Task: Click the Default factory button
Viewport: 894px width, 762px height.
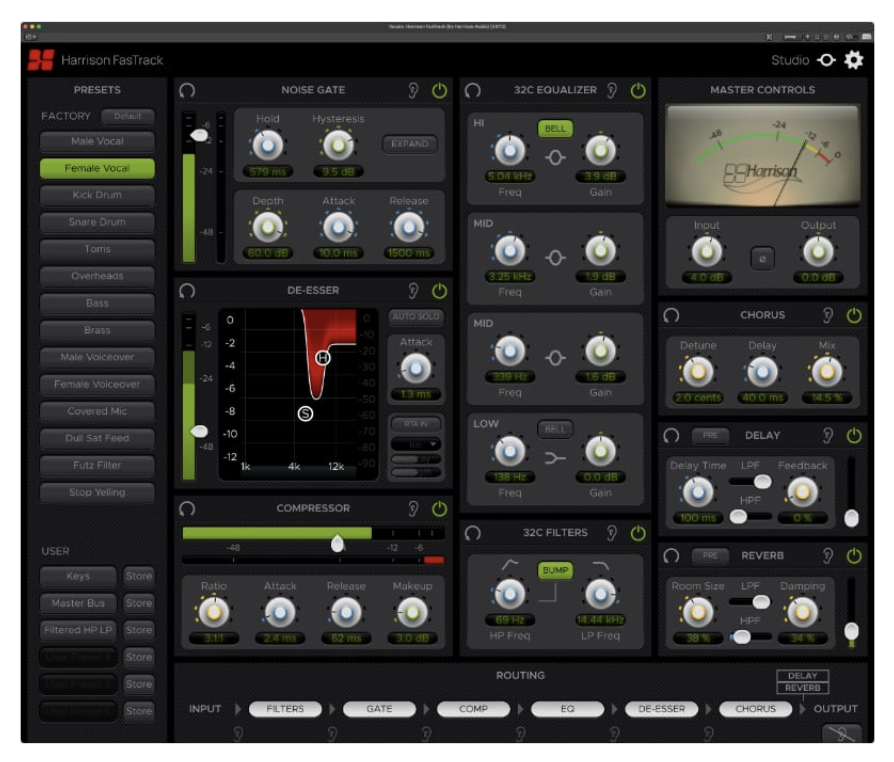Action: (x=128, y=116)
